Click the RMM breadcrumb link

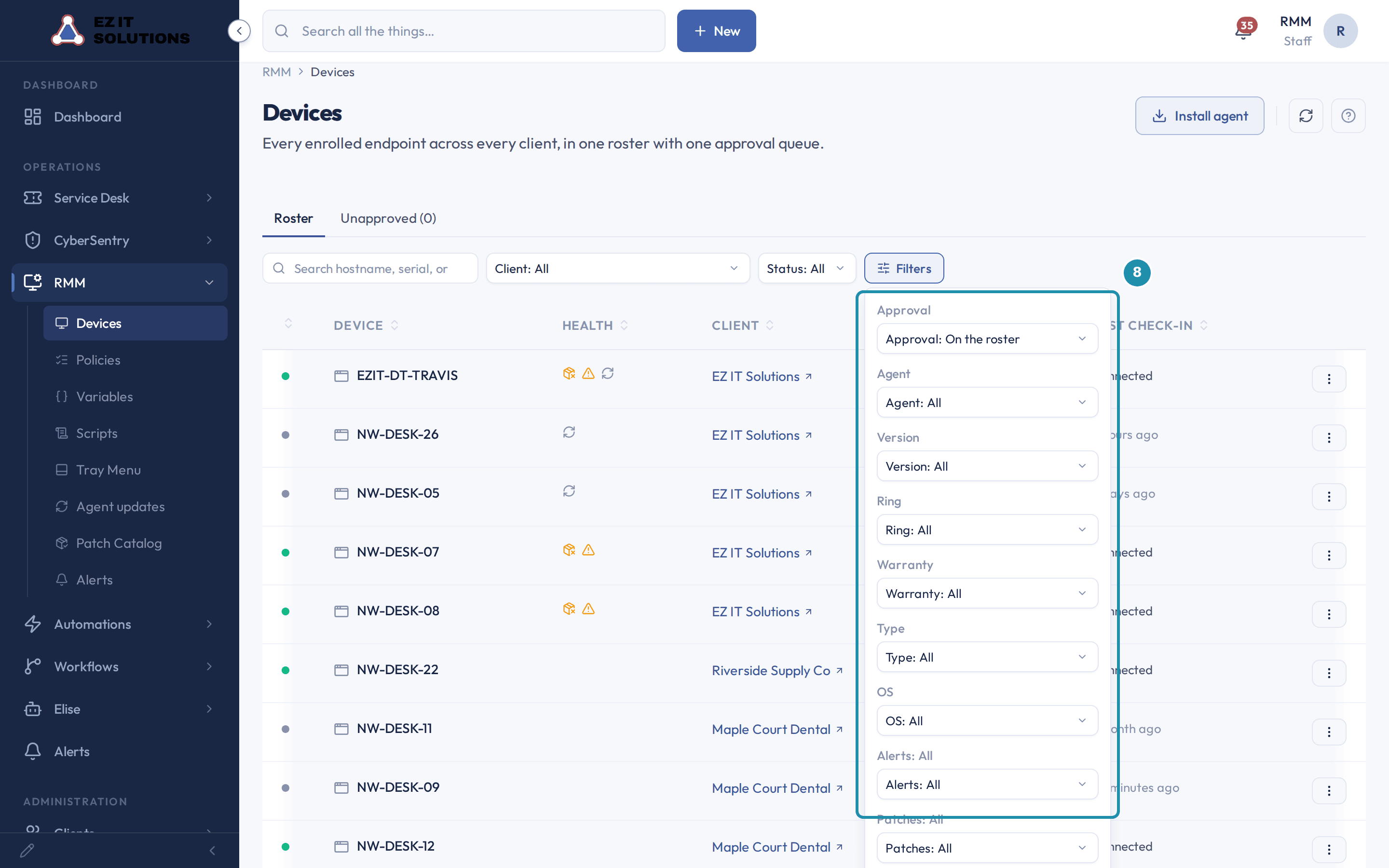277,72
